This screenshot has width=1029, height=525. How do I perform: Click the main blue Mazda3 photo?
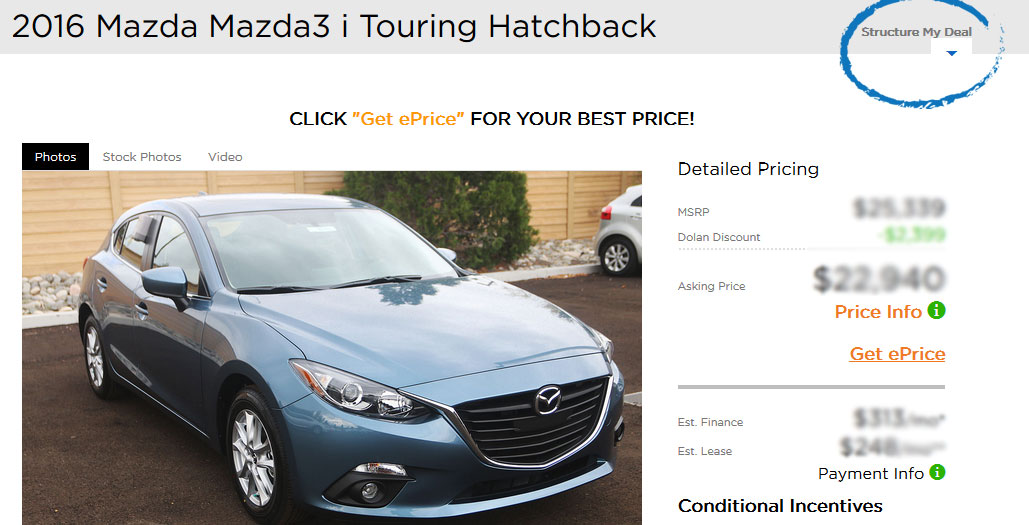[x=331, y=348]
